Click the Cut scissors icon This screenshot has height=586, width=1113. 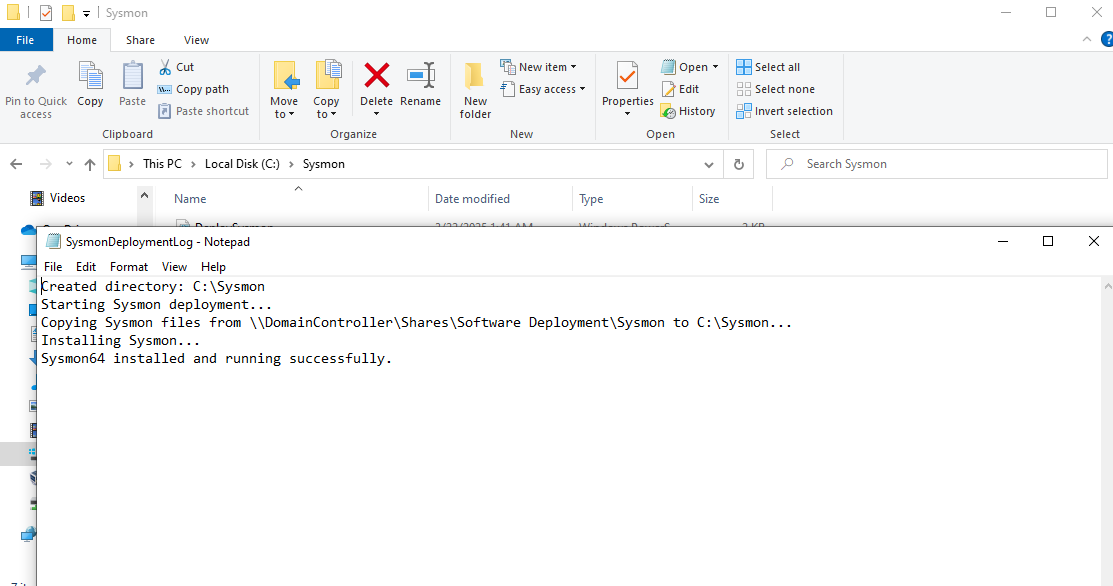tap(165, 67)
